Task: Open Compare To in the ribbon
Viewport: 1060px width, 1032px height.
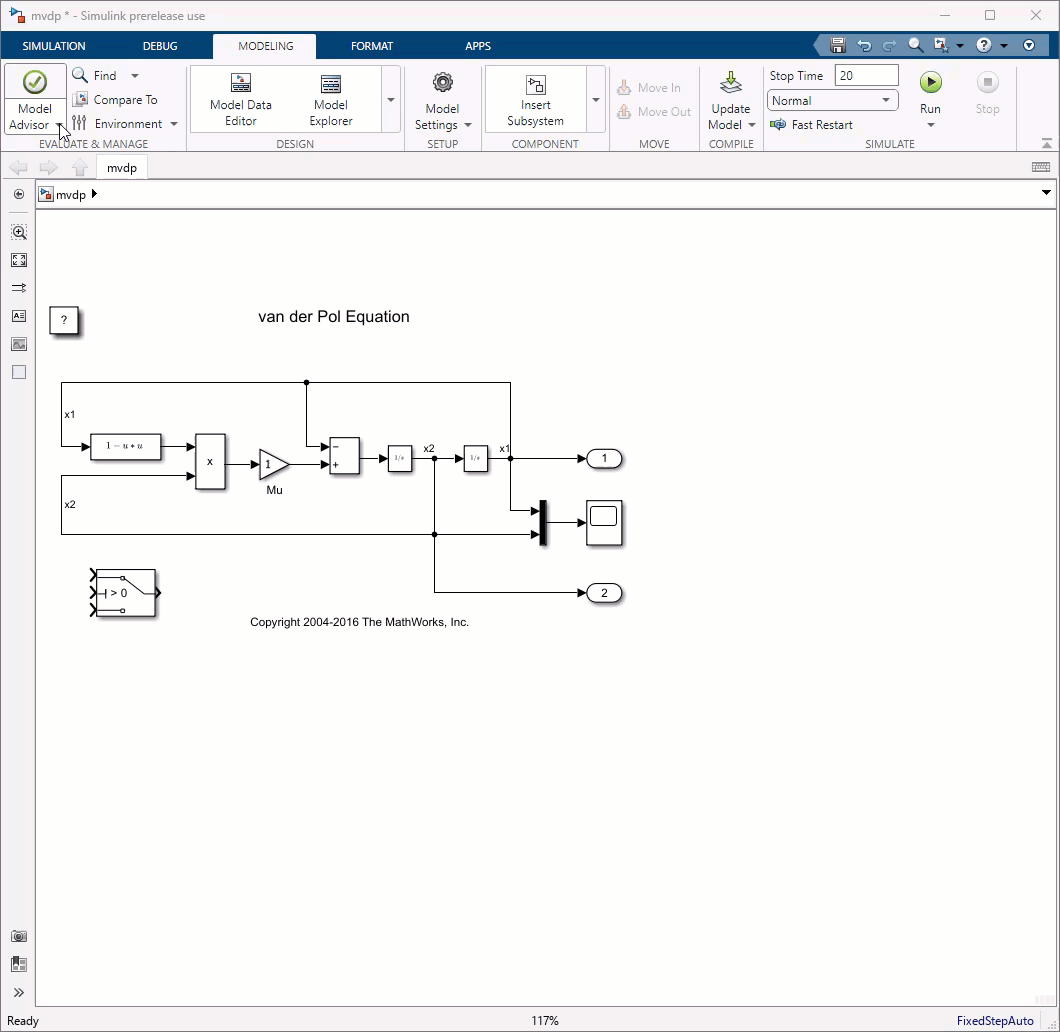Action: coord(116,99)
